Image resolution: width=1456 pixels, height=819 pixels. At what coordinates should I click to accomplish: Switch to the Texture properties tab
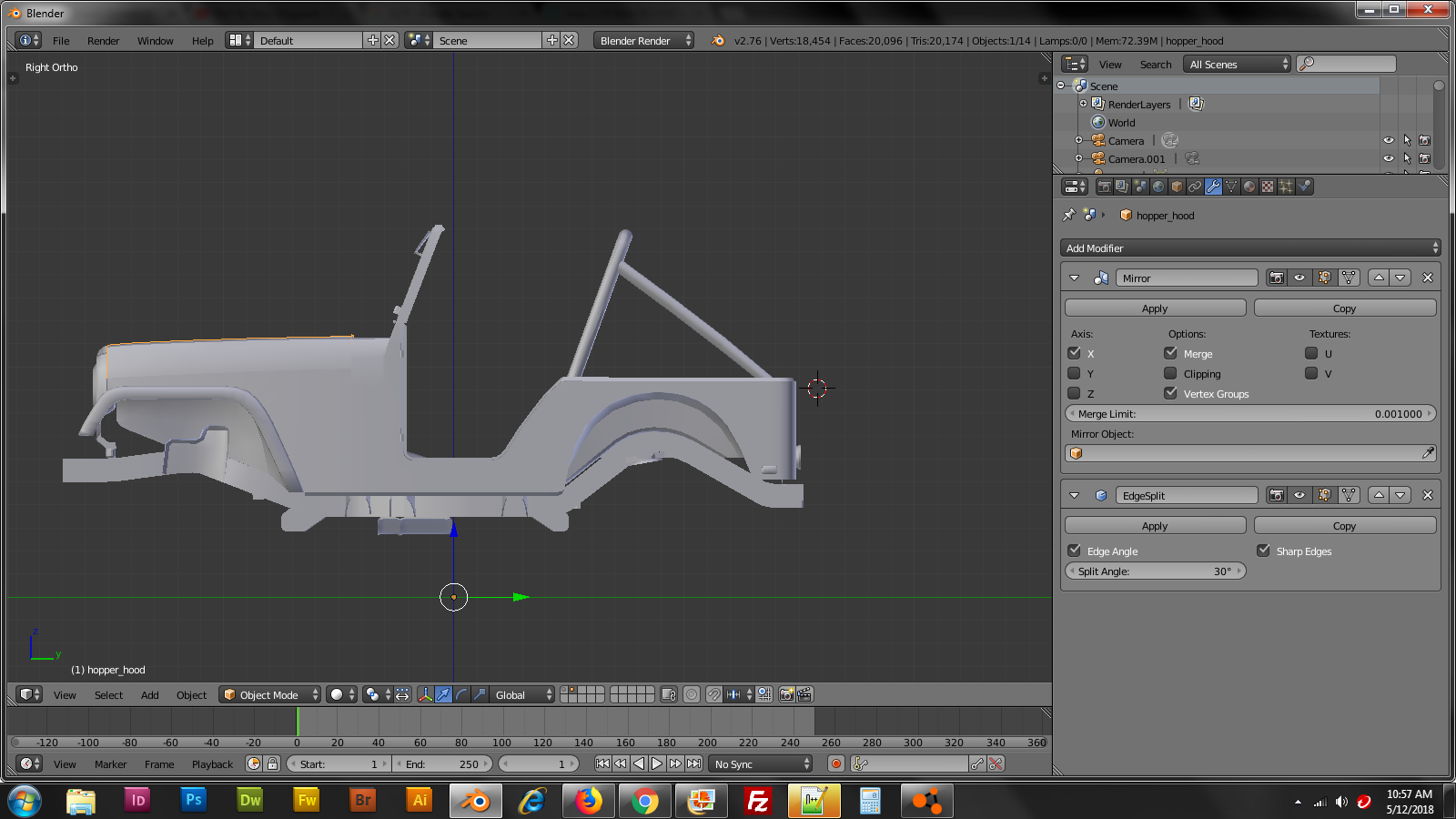point(1268,187)
